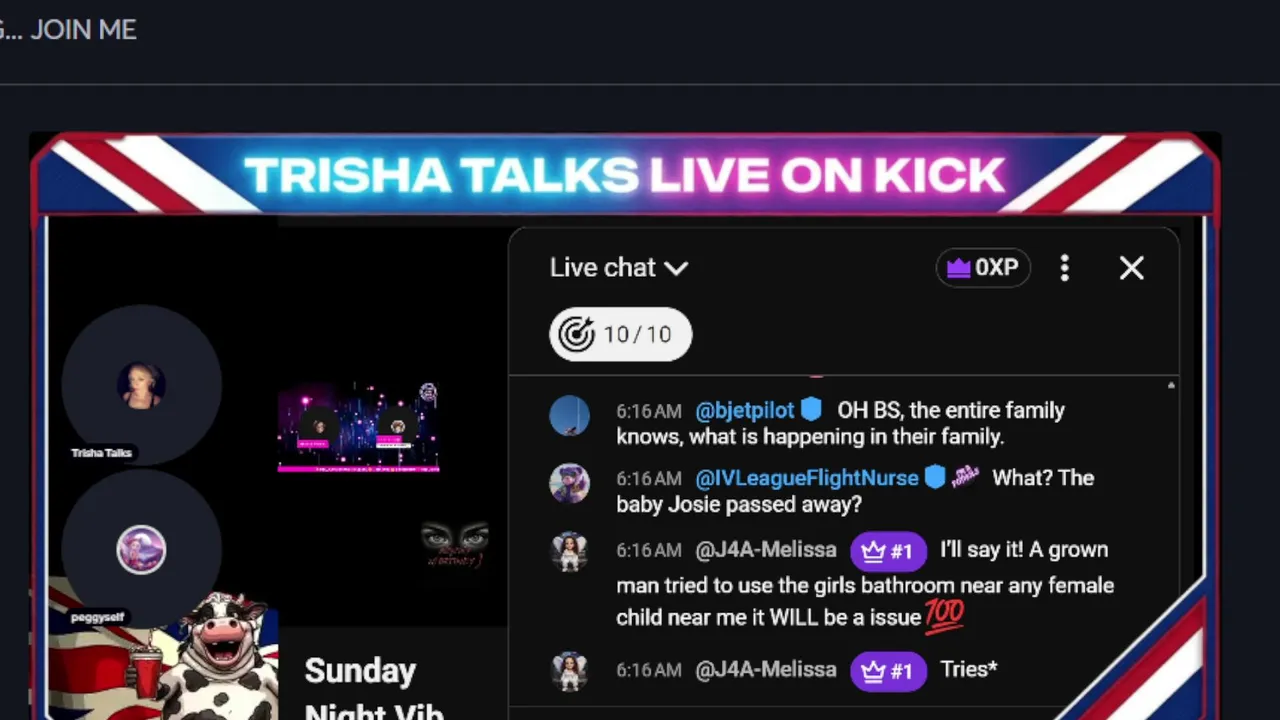The height and width of the screenshot is (720, 1280).
Task: Click IVLeagueFlightNurse's avatar
Action: point(569,483)
